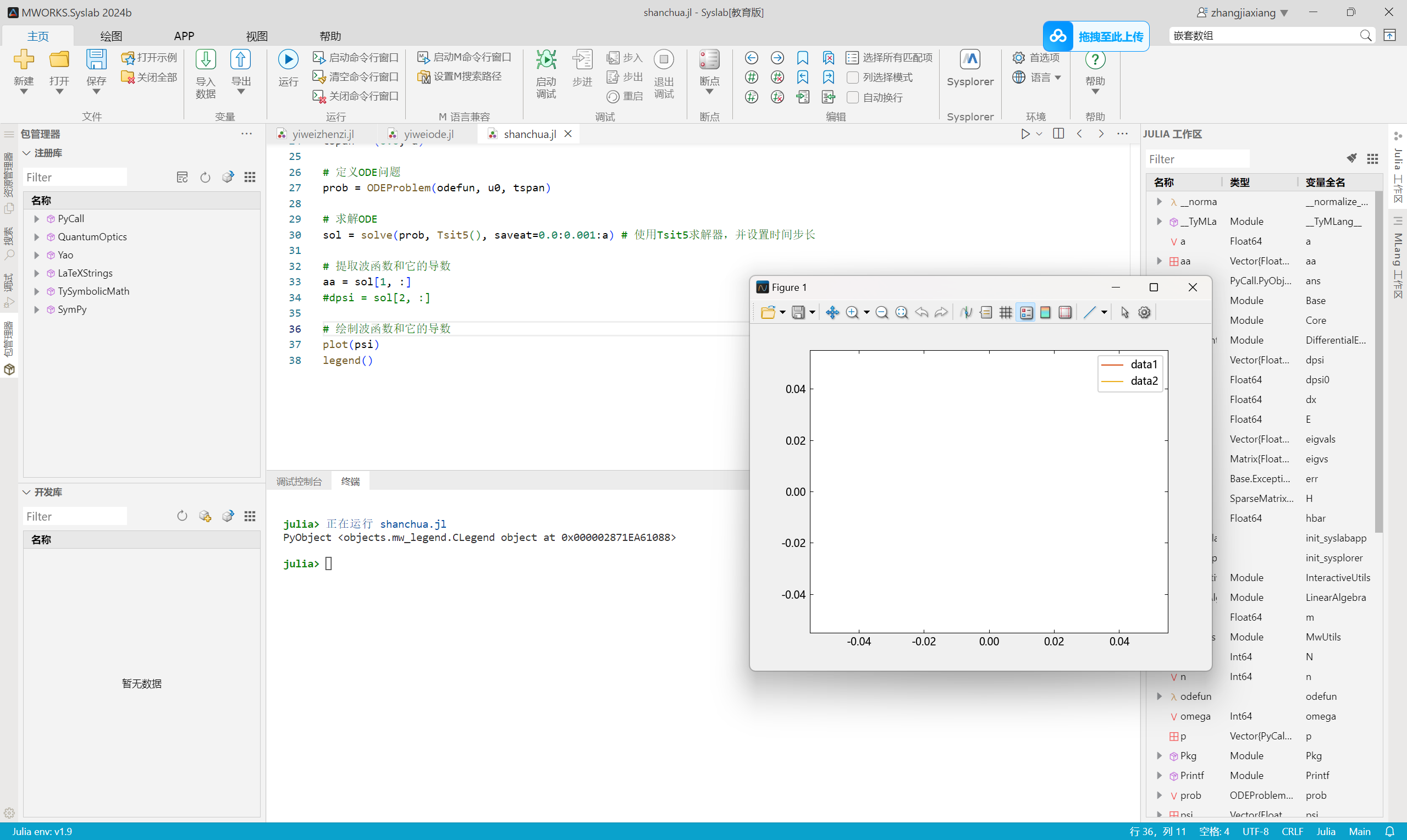
Task: Click the JULIA 工作区 Filter input field
Action: point(1197,159)
